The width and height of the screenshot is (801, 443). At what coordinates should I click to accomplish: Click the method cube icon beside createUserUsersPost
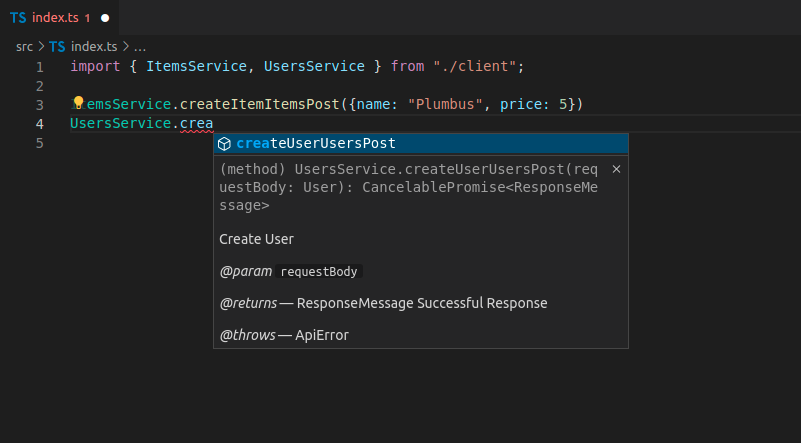225,144
